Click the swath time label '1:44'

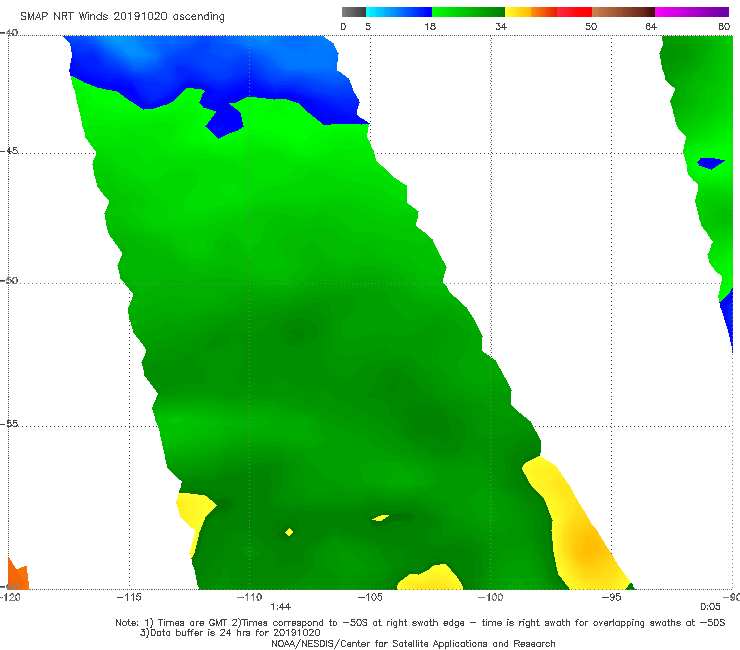coord(280,607)
